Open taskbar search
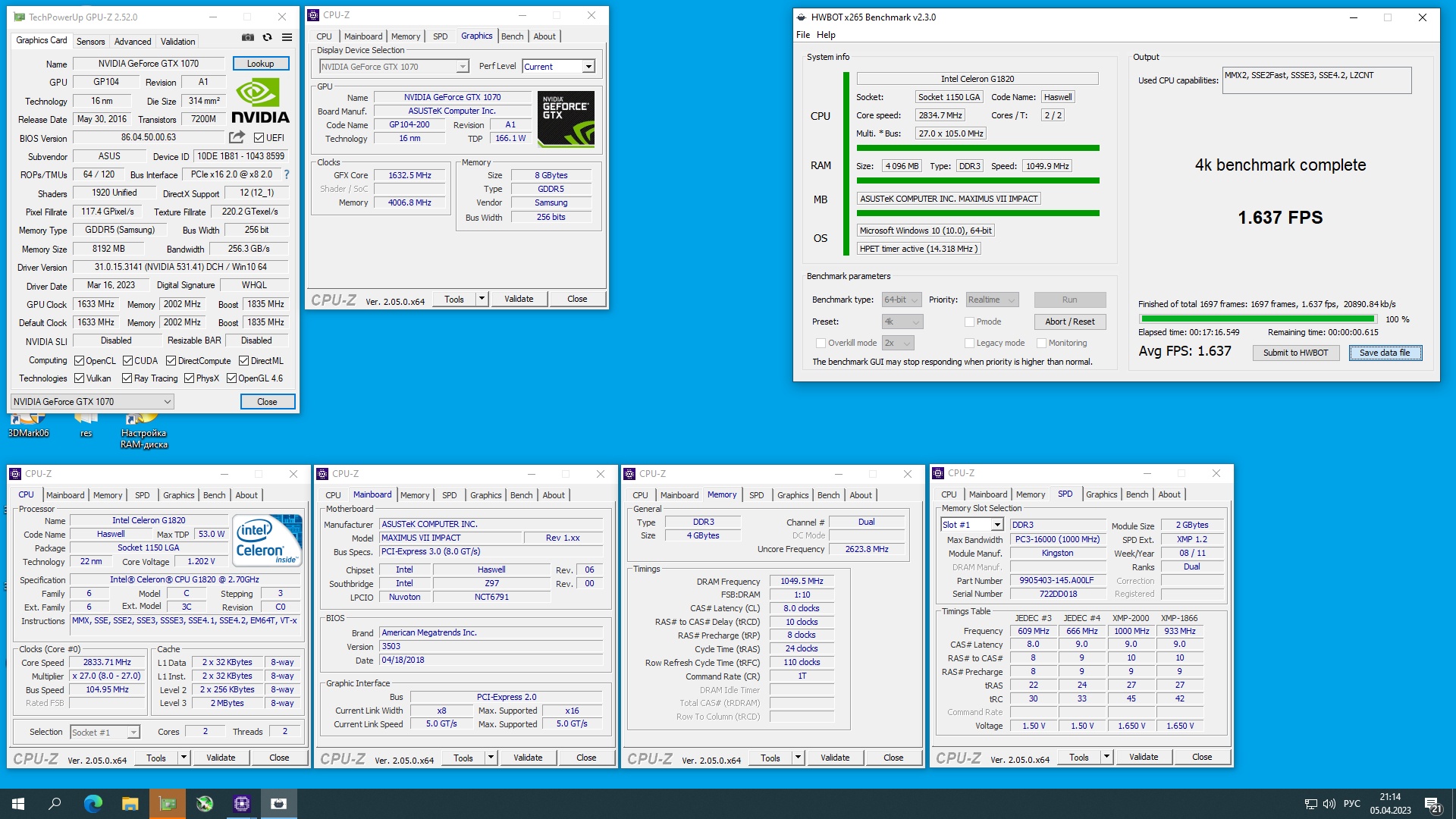Image resolution: width=1456 pixels, height=819 pixels. [x=55, y=804]
